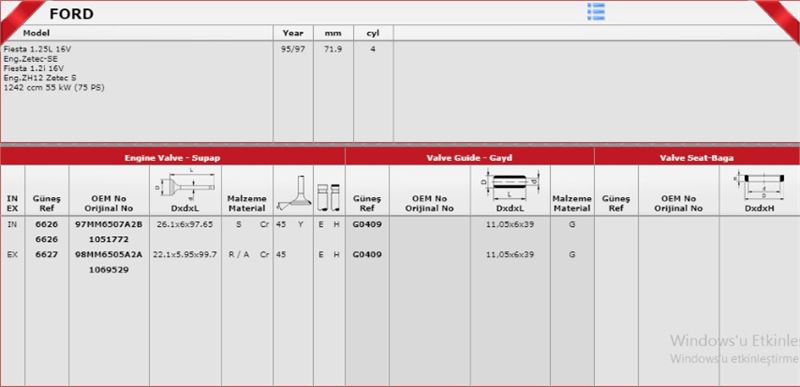This screenshot has height=387, width=800.
Task: Click OEM No header under Valve Seat
Action: coord(678,203)
